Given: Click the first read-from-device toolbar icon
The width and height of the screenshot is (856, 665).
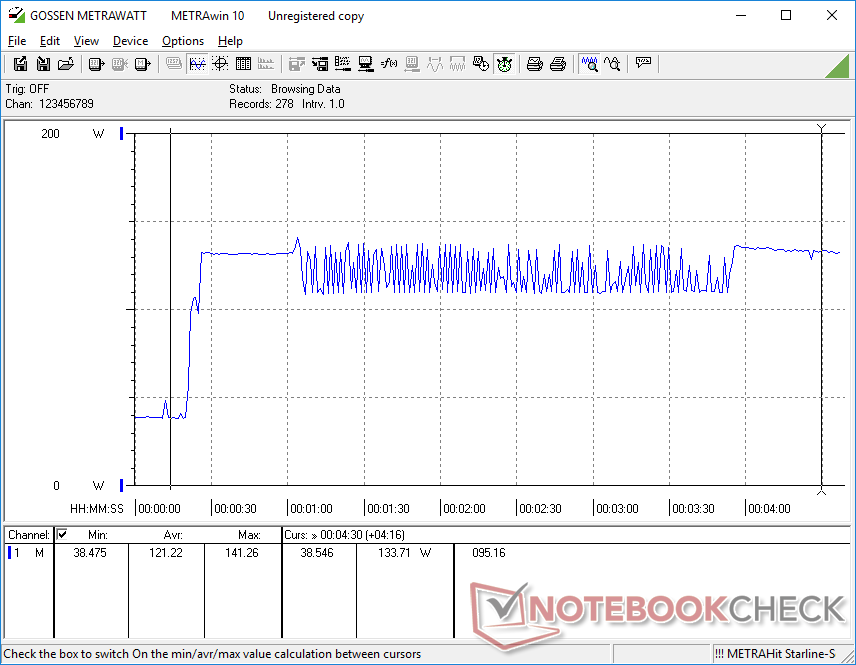Looking at the screenshot, I should coord(96,64).
